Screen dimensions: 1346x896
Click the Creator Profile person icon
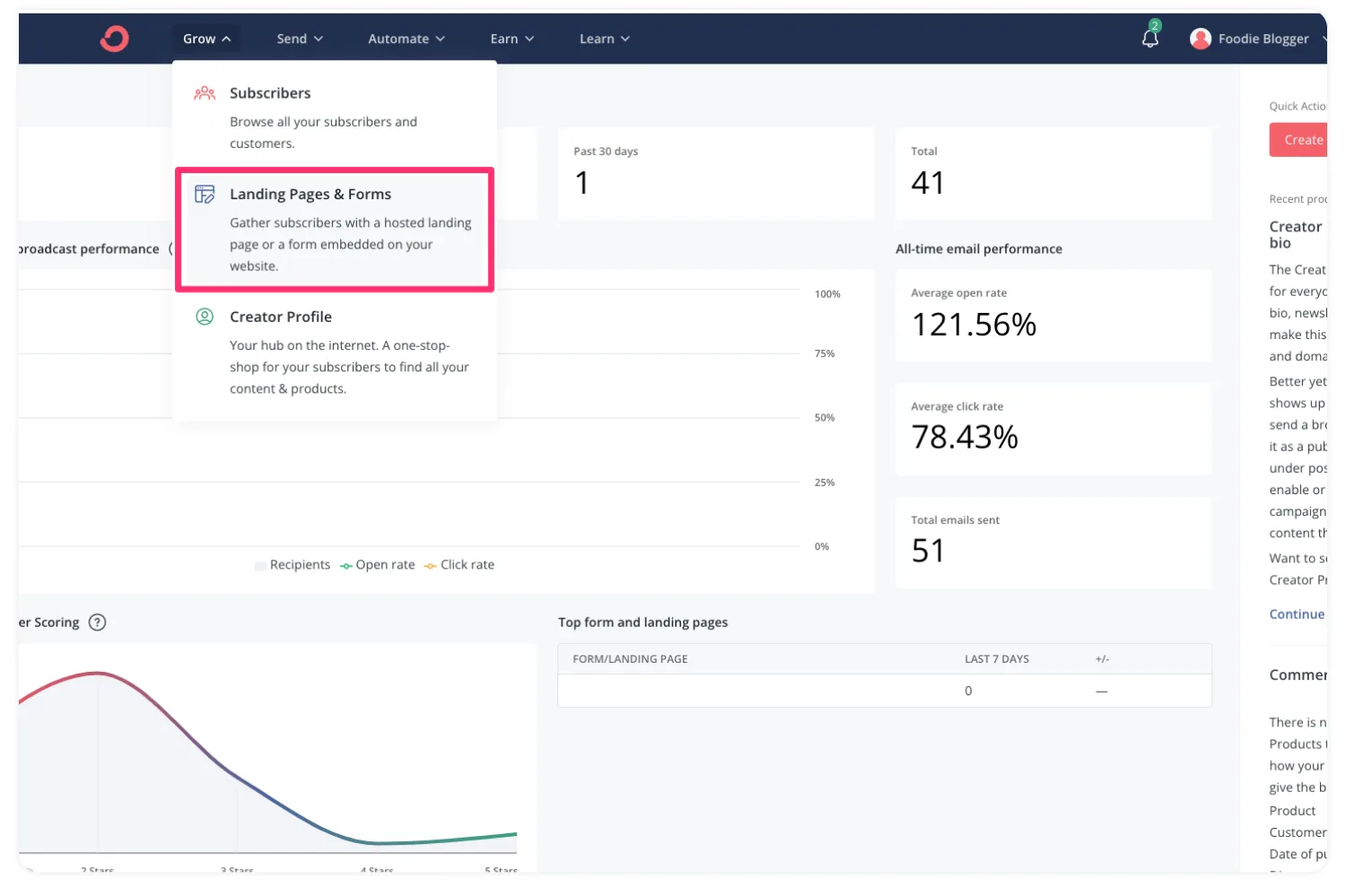[205, 317]
